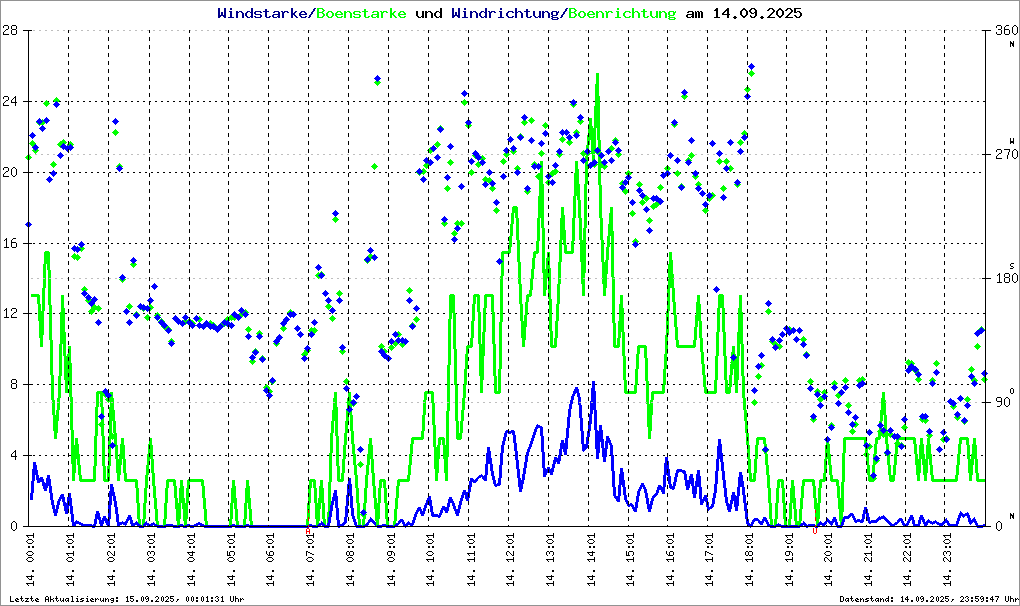1020x606 pixels.
Task: Click the '14. 21:01' time label
Action: pyautogui.click(x=869, y=560)
